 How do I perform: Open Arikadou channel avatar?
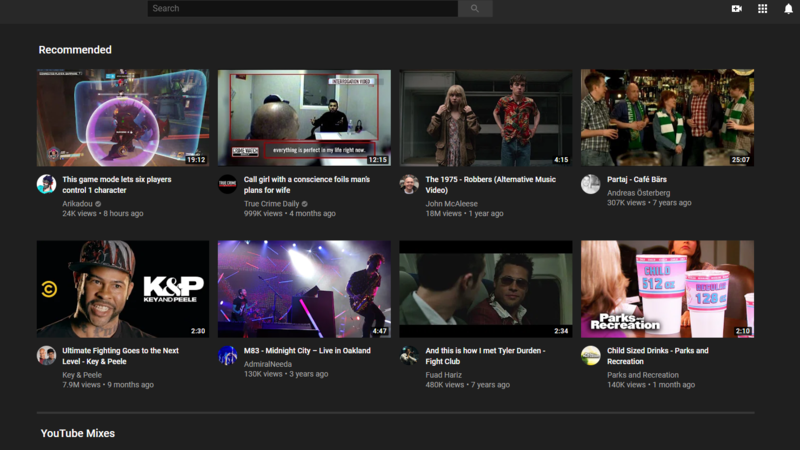tap(46, 184)
